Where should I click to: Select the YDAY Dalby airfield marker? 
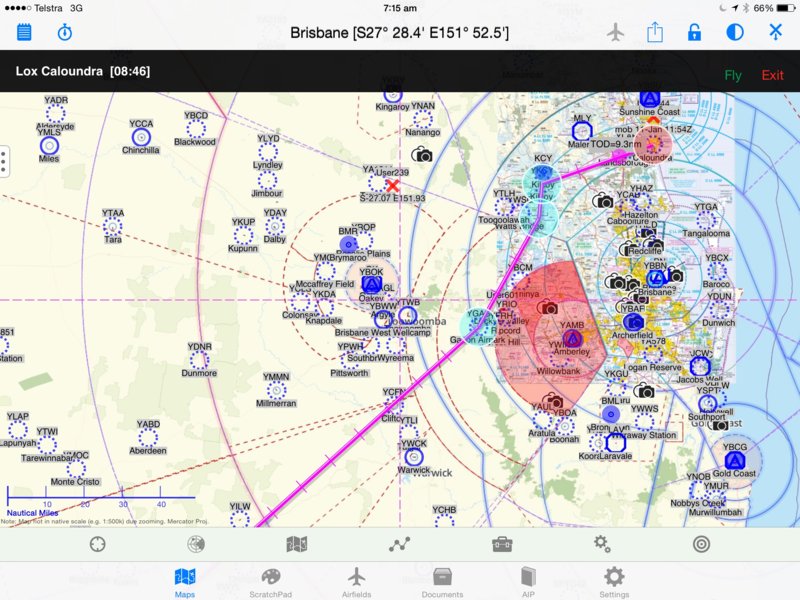click(275, 226)
